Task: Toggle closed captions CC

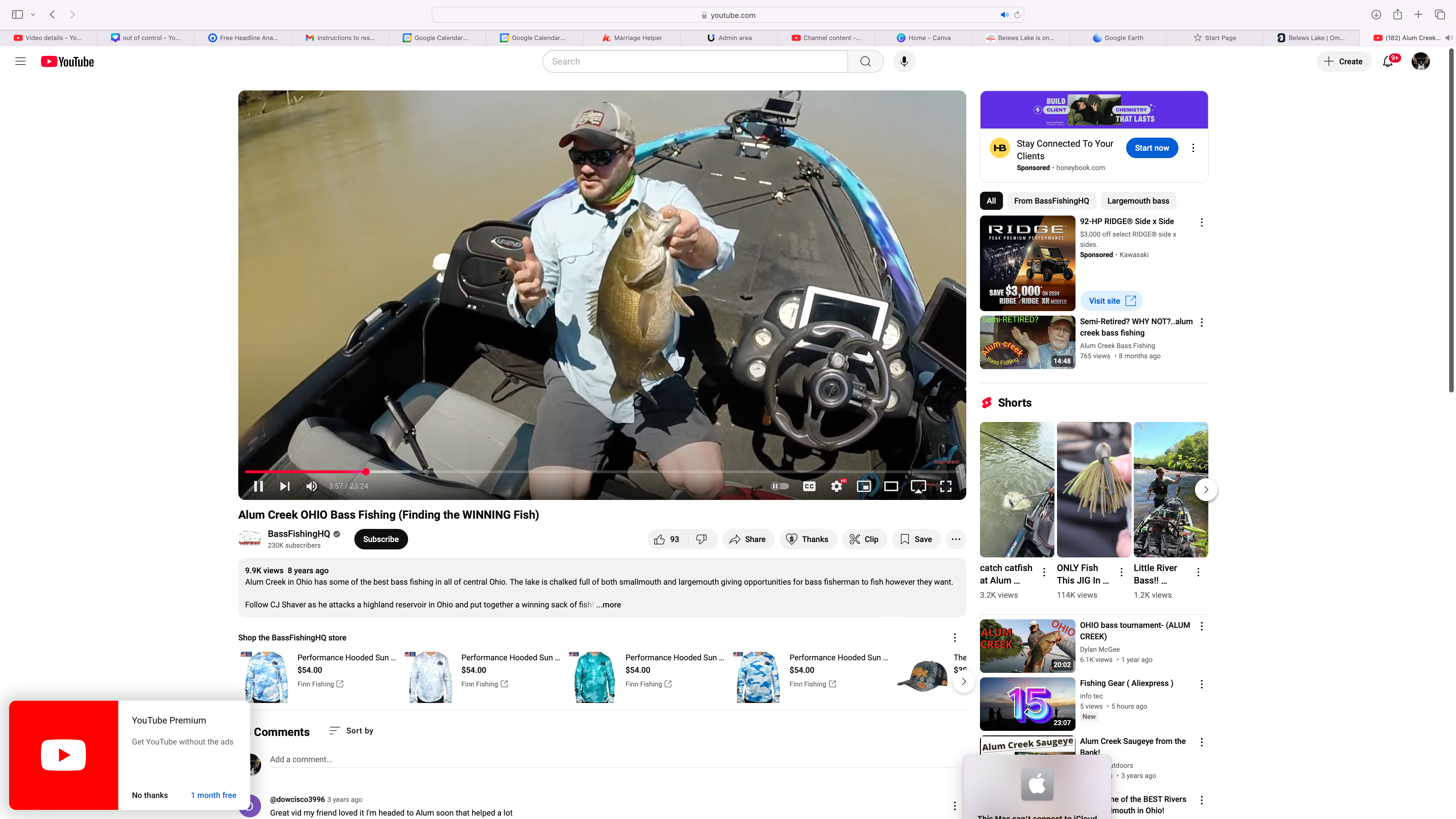Action: (809, 486)
